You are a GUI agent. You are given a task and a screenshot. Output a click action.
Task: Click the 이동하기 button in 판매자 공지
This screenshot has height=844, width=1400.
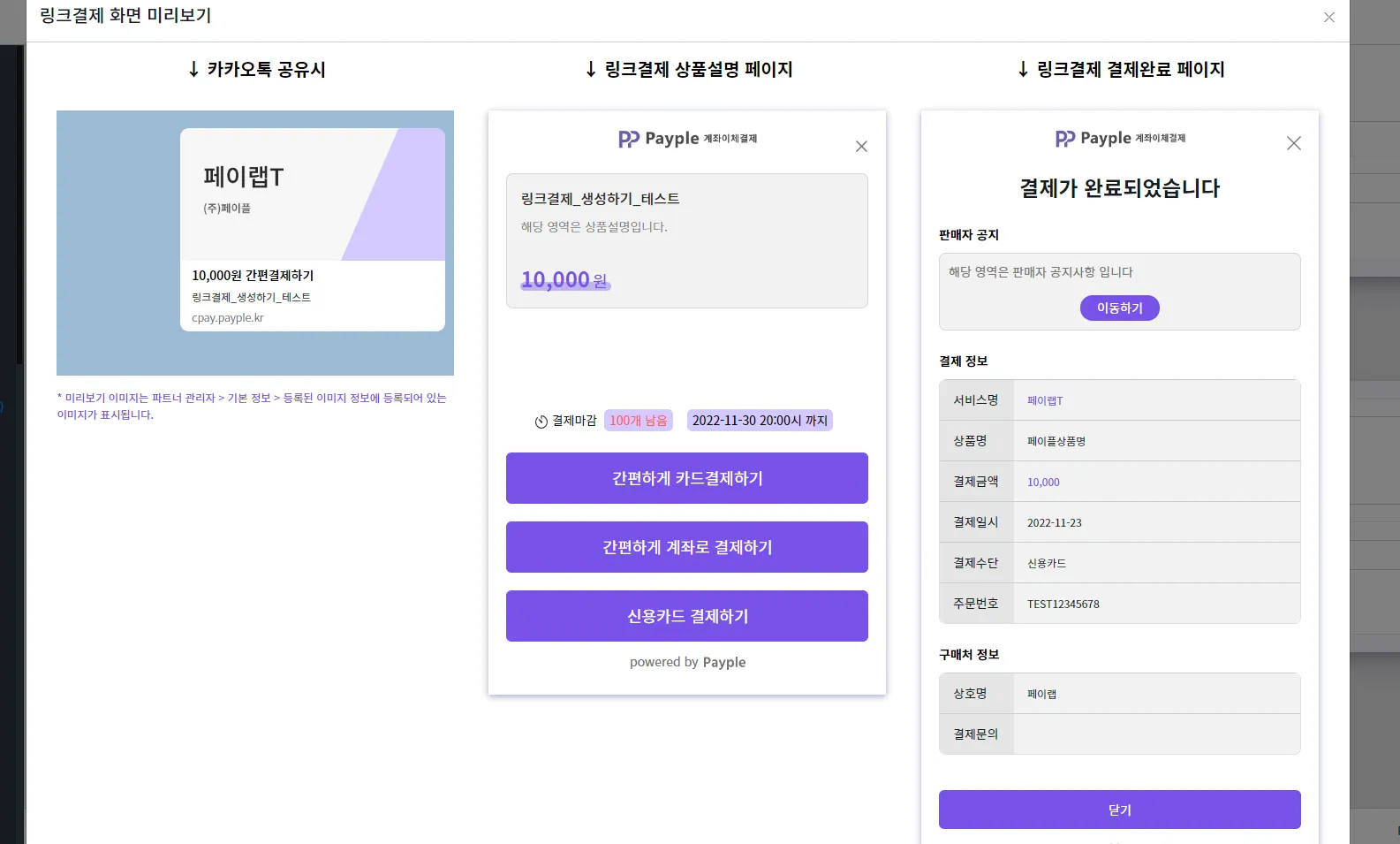[x=1120, y=308]
